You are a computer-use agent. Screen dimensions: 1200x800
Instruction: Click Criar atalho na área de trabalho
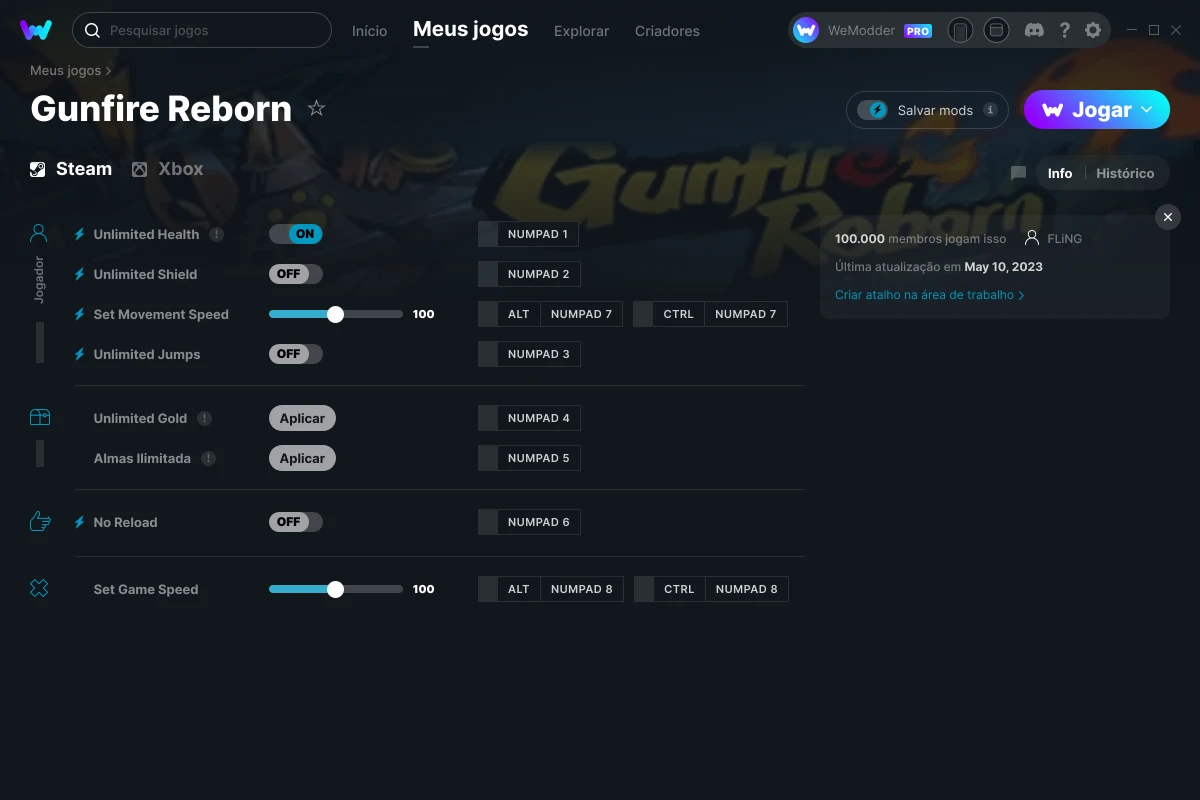tap(929, 295)
